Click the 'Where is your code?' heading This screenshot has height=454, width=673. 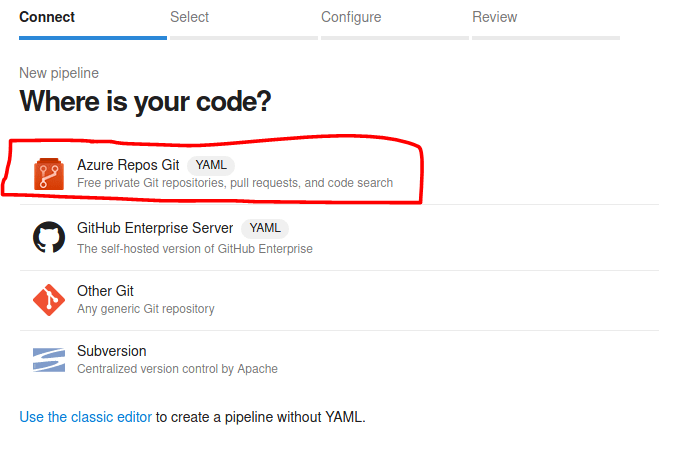(x=146, y=102)
